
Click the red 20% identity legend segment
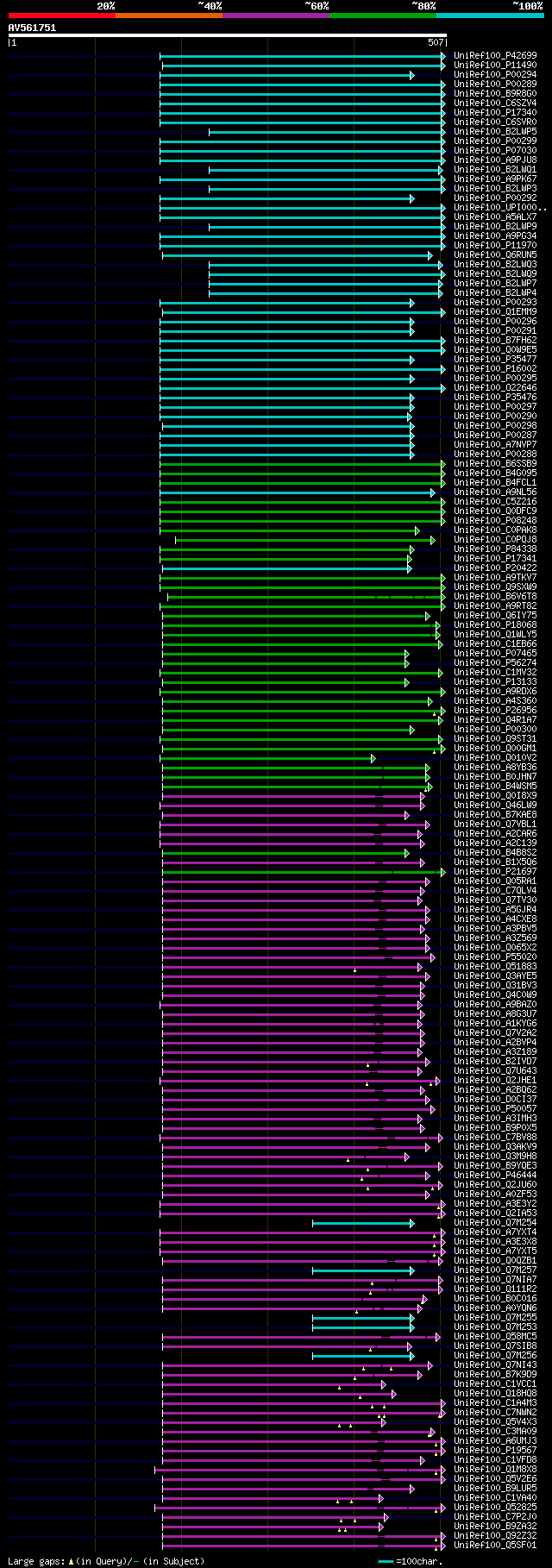(61, 16)
